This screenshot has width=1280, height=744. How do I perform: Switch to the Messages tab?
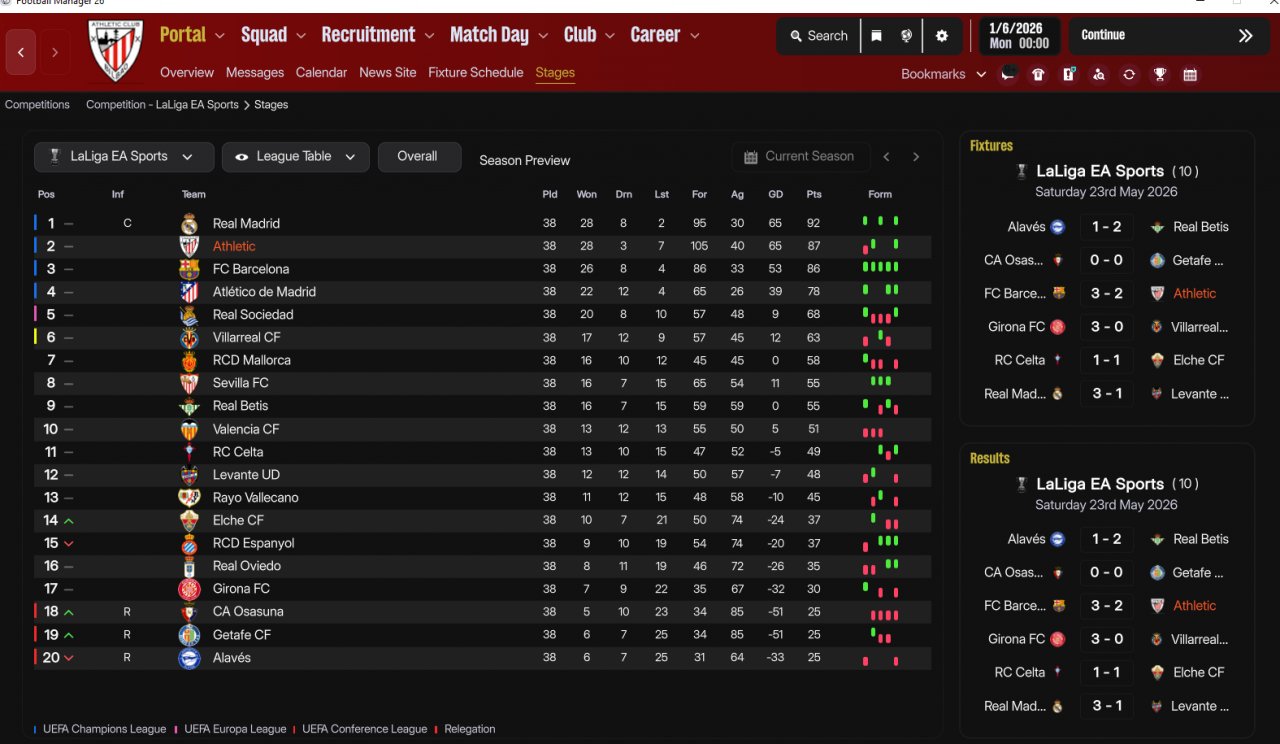coord(255,72)
